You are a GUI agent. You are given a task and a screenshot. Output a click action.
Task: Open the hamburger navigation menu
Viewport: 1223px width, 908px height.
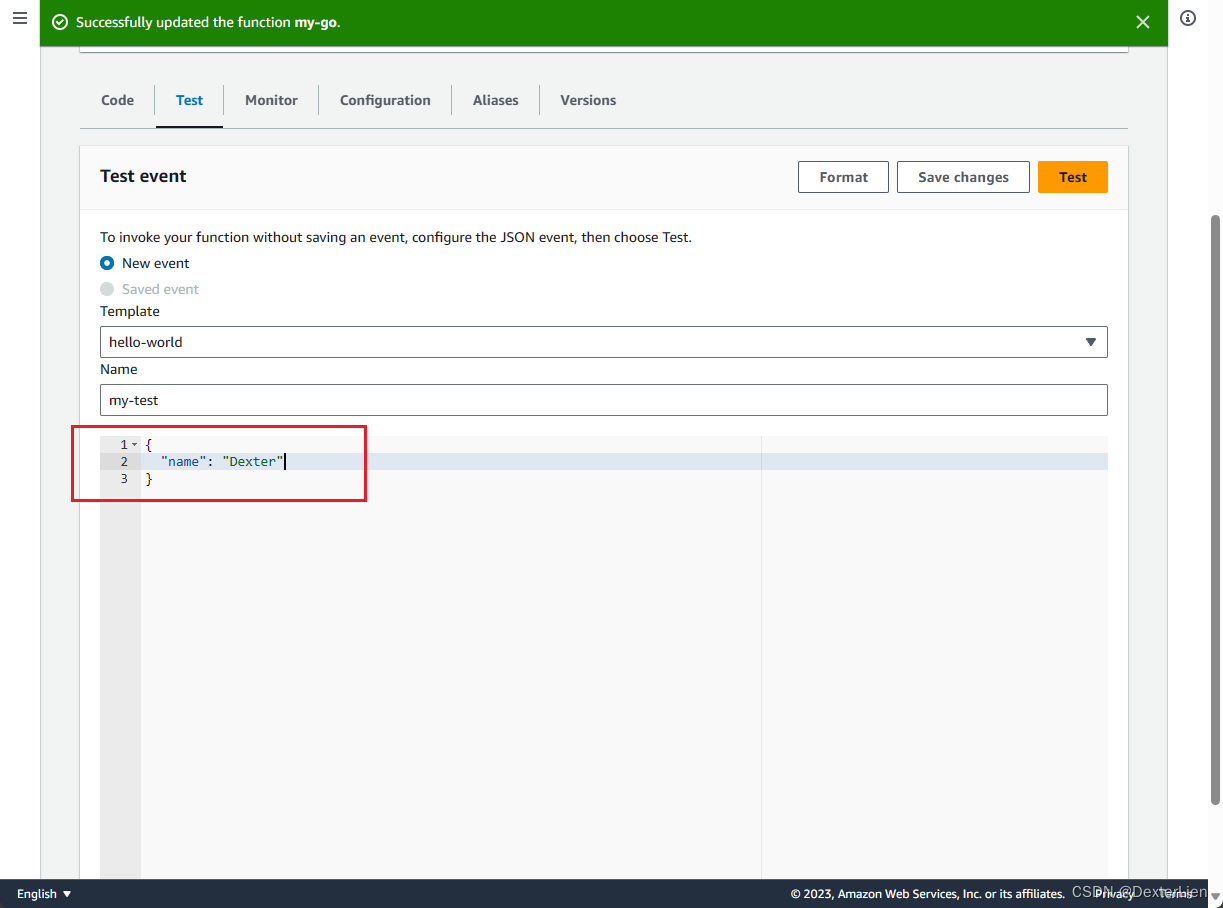19,18
